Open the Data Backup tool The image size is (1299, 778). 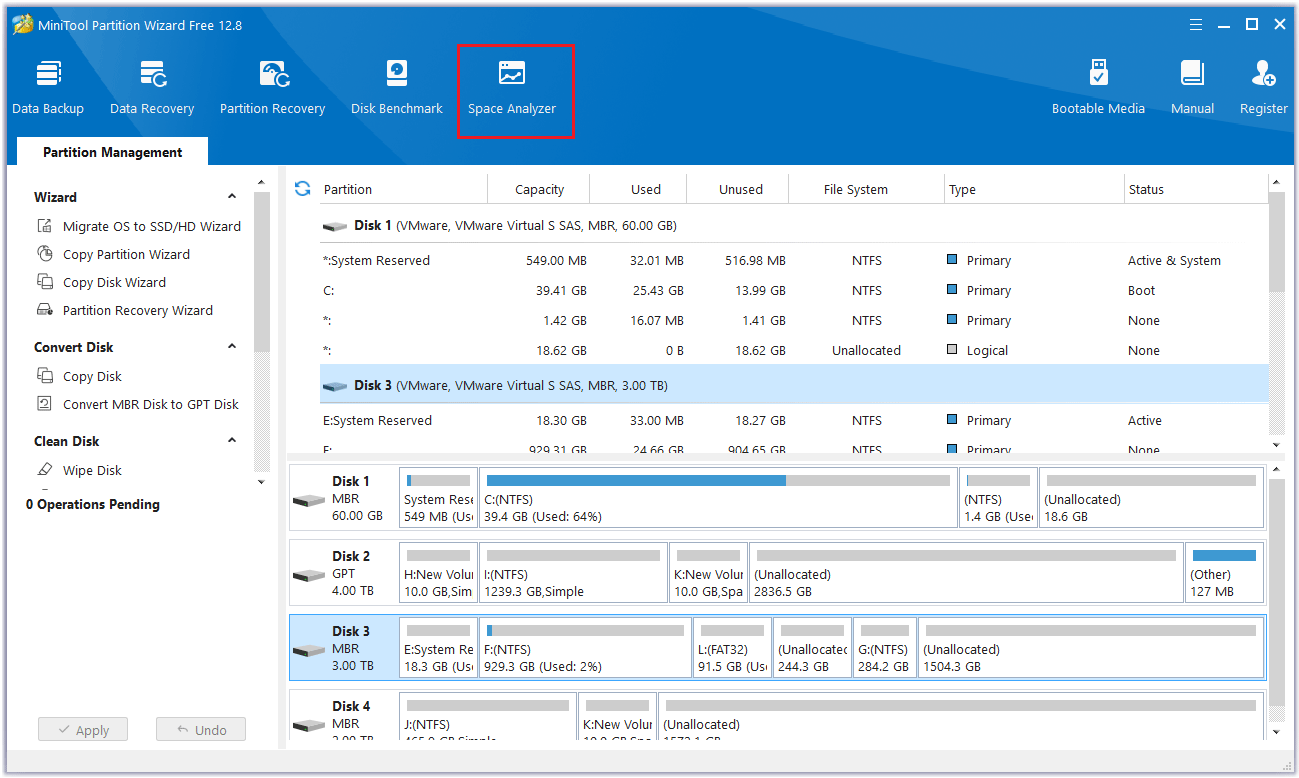tap(48, 88)
